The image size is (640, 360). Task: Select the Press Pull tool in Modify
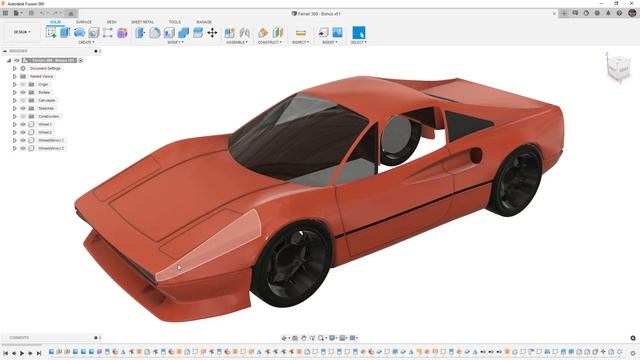tap(140, 33)
